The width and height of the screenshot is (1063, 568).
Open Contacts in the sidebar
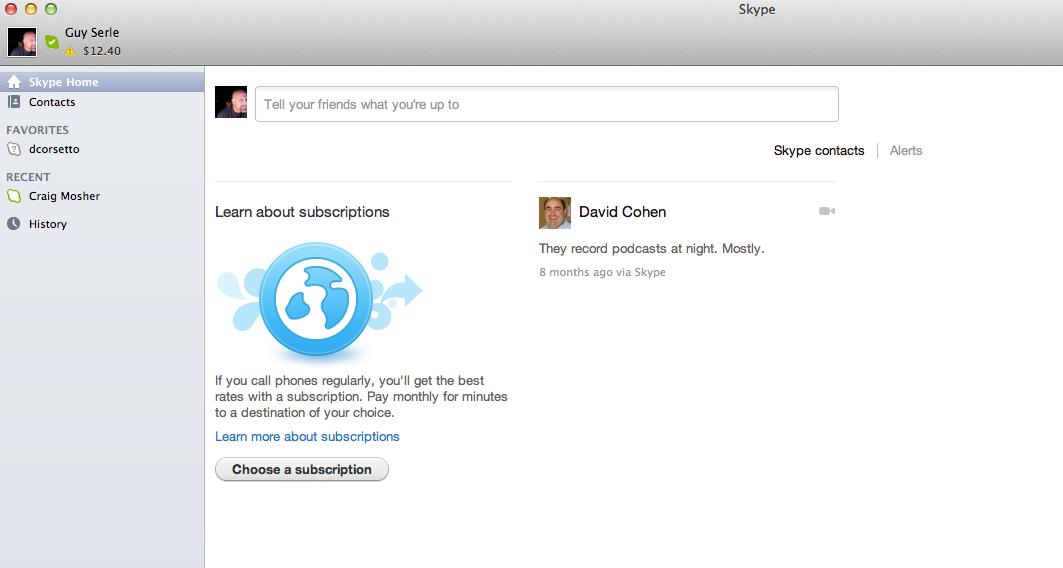(51, 102)
